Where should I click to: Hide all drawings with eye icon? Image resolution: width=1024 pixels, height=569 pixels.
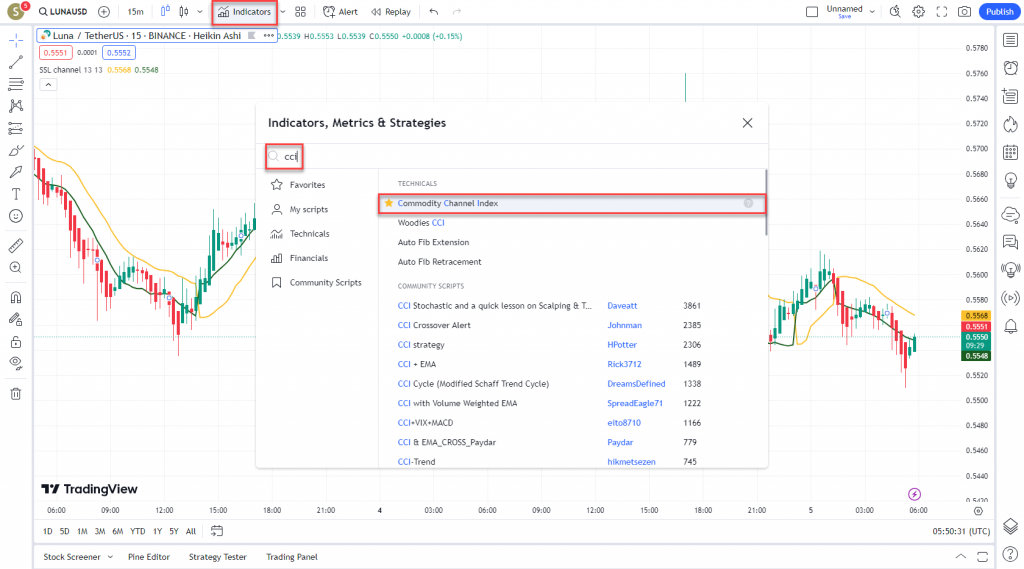[x=16, y=363]
